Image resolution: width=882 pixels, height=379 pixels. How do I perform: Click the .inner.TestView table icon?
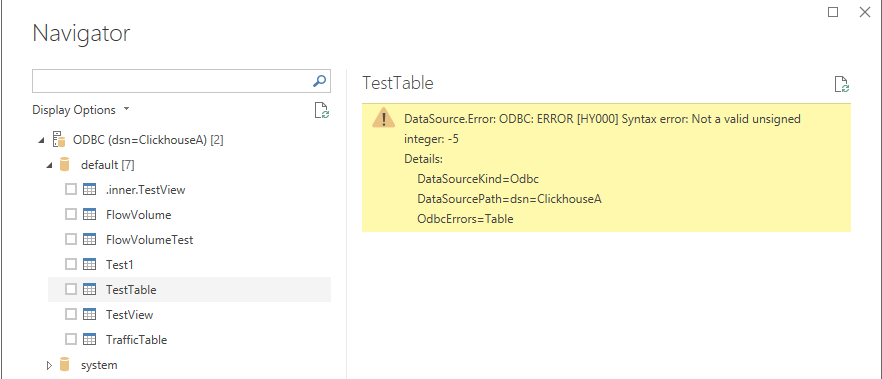pyautogui.click(x=89, y=190)
